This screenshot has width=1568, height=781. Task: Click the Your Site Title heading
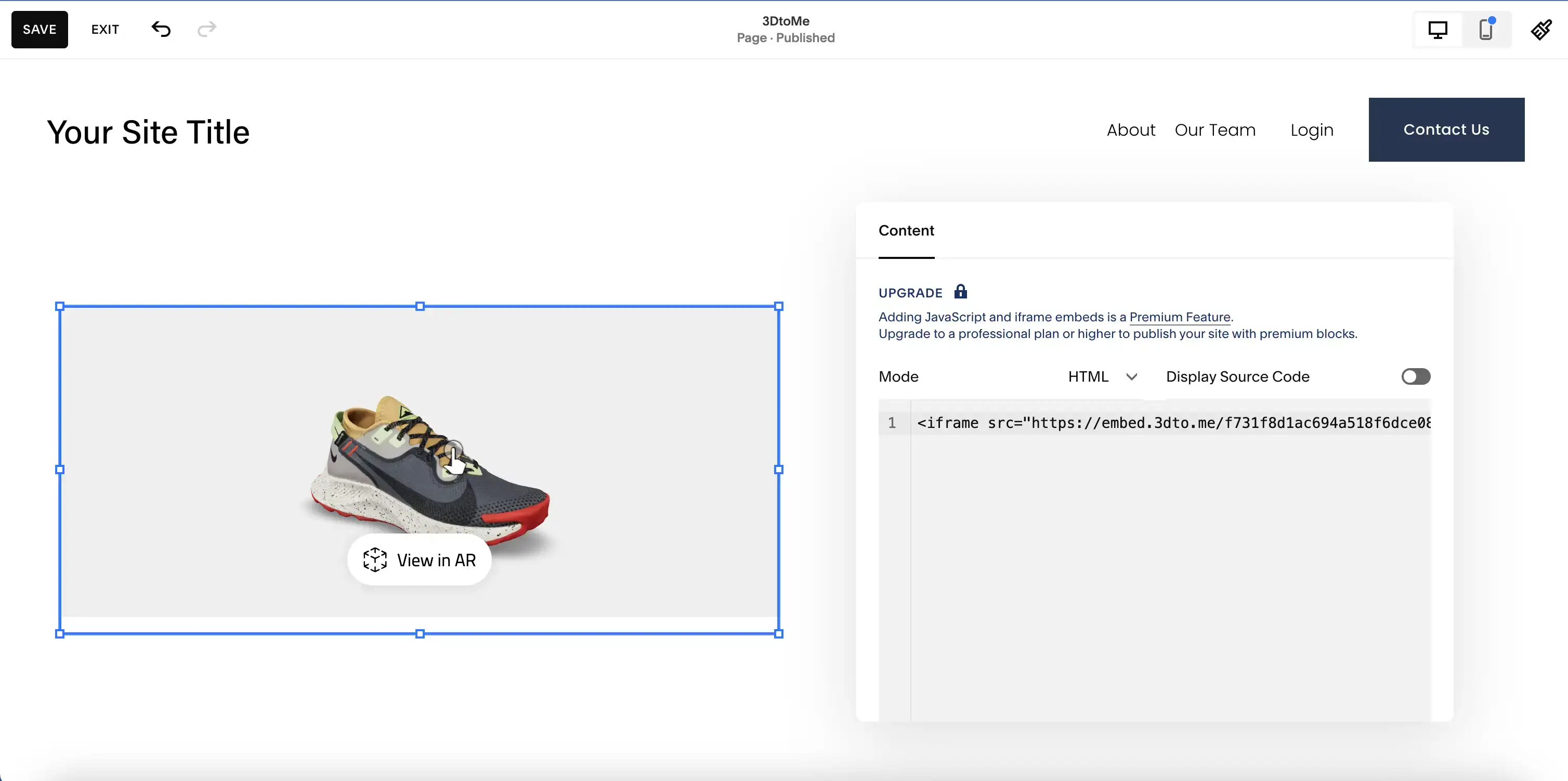tap(149, 132)
